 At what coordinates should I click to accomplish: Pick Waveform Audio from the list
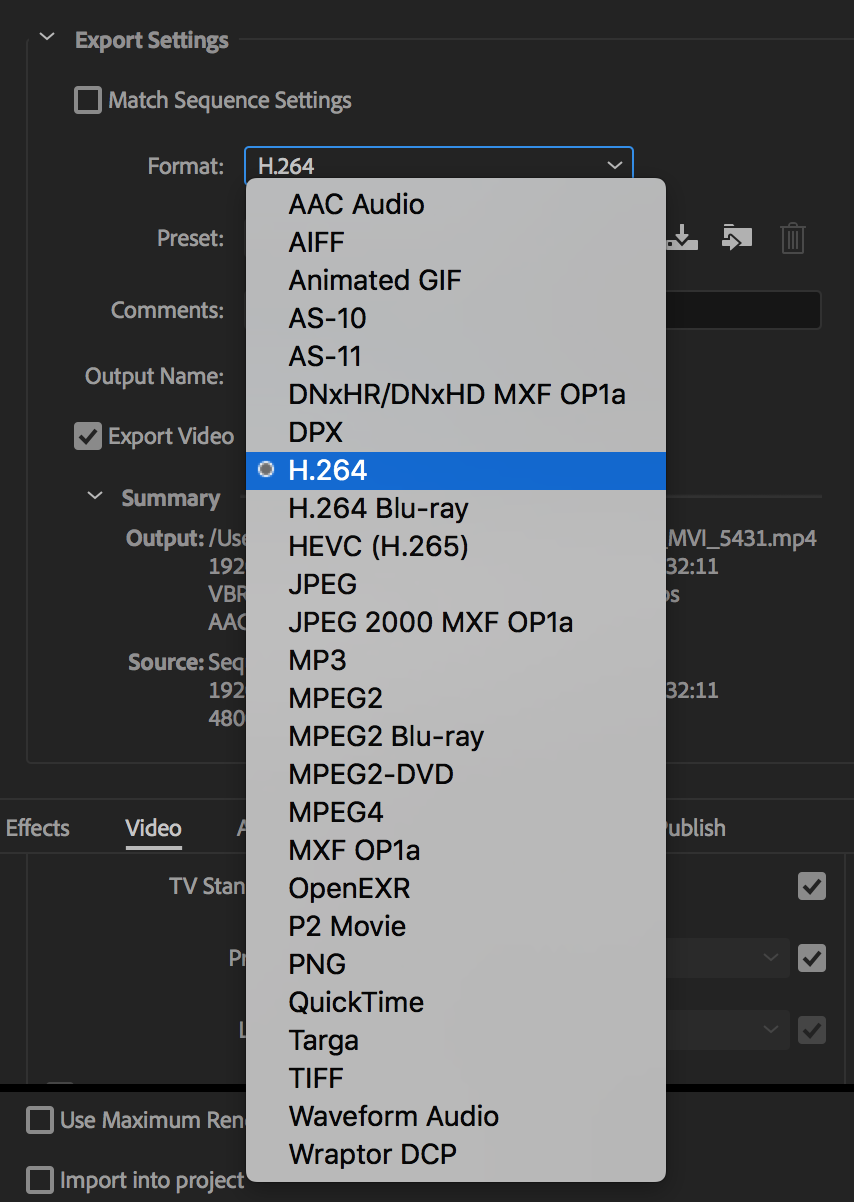[393, 1116]
